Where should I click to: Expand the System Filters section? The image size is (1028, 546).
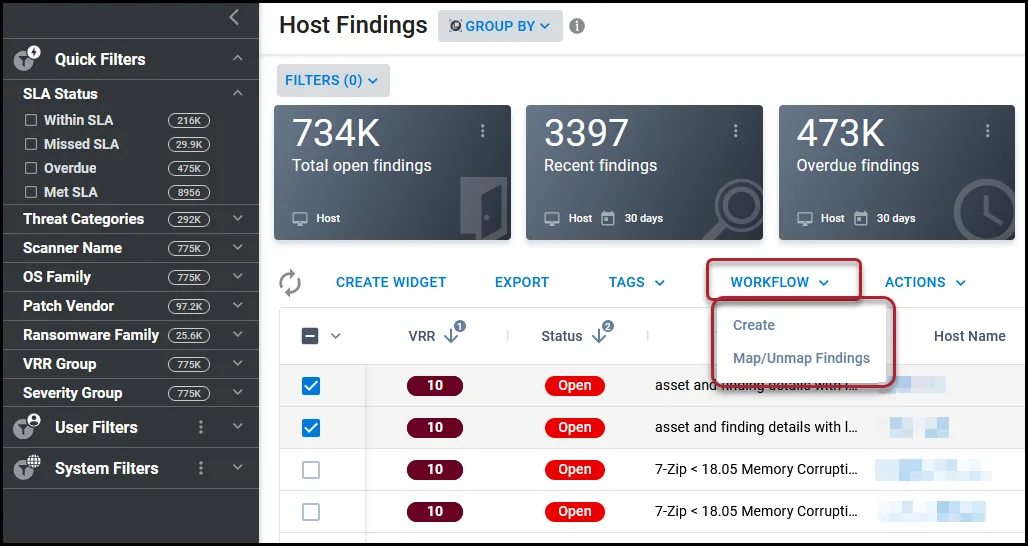tap(237, 468)
